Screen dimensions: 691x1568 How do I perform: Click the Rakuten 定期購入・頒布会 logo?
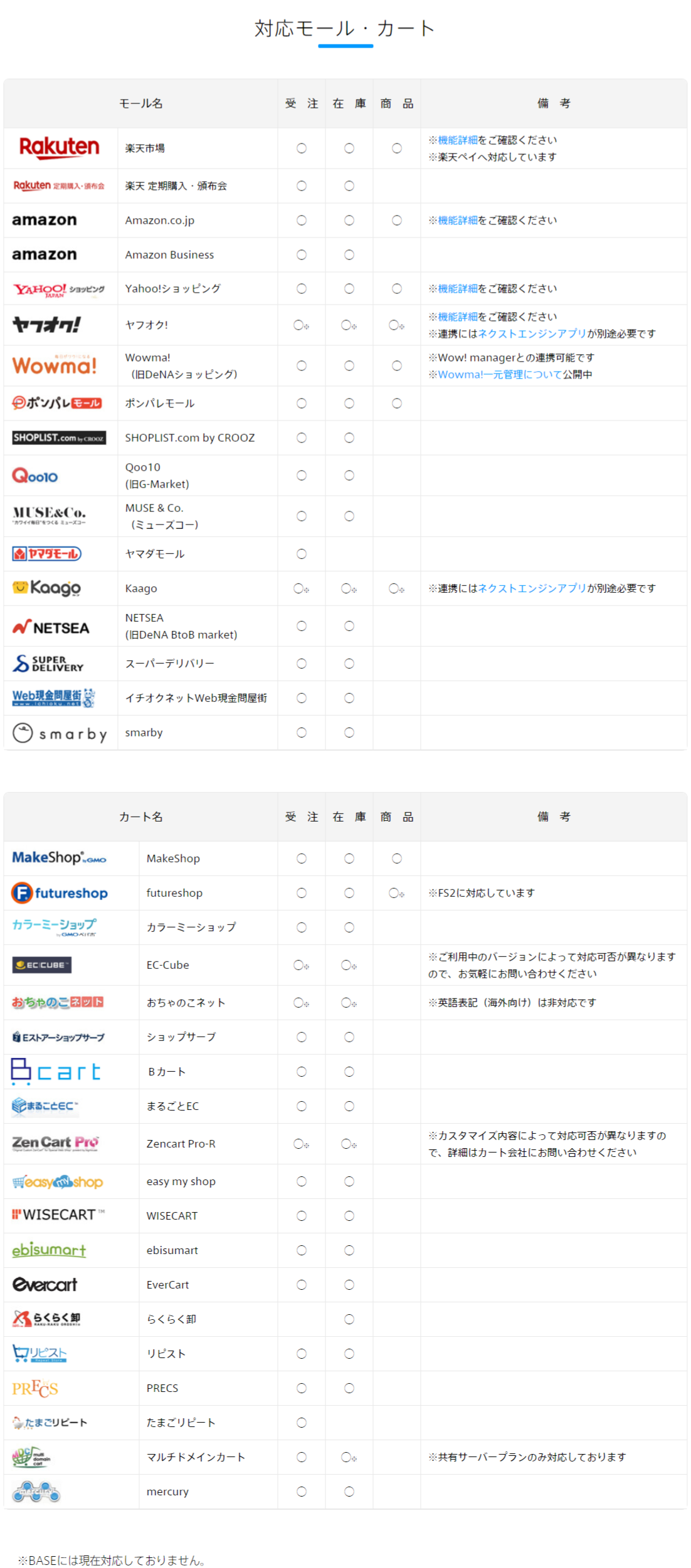pos(59,186)
